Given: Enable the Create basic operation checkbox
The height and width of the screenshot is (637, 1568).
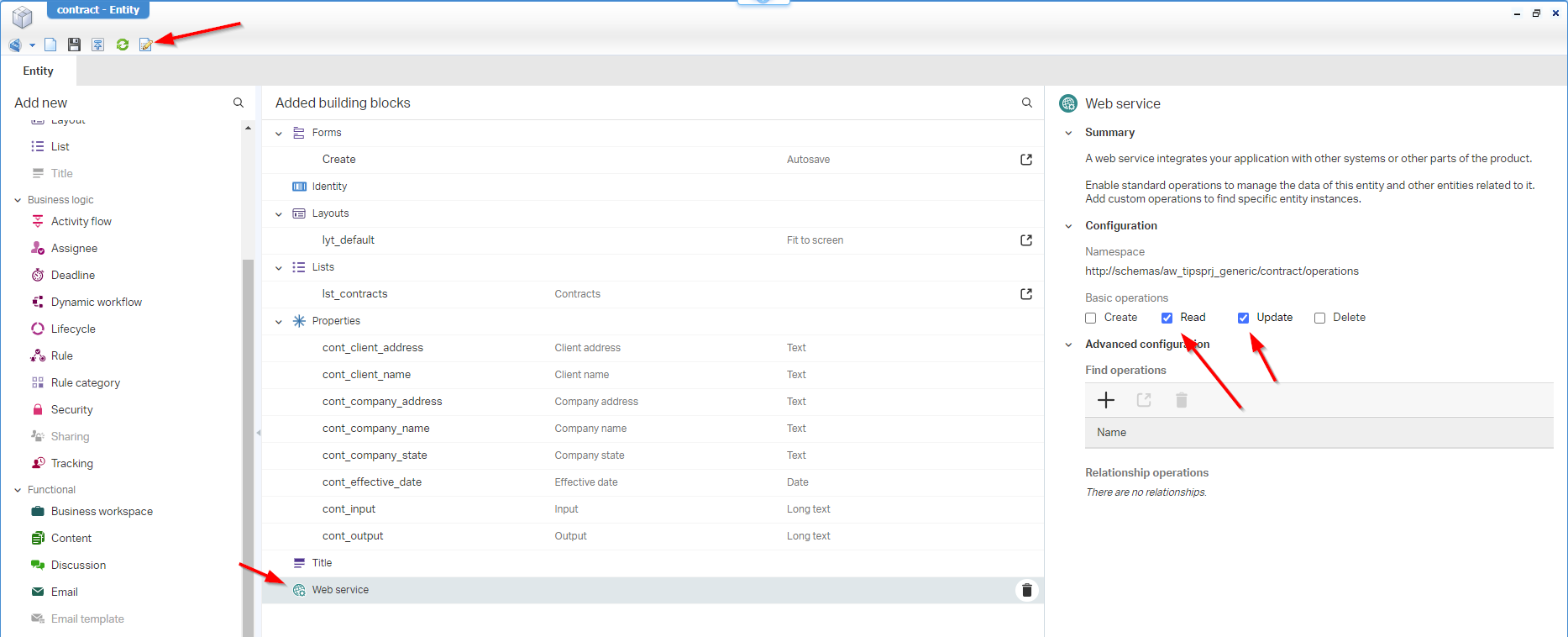Looking at the screenshot, I should [x=1090, y=318].
